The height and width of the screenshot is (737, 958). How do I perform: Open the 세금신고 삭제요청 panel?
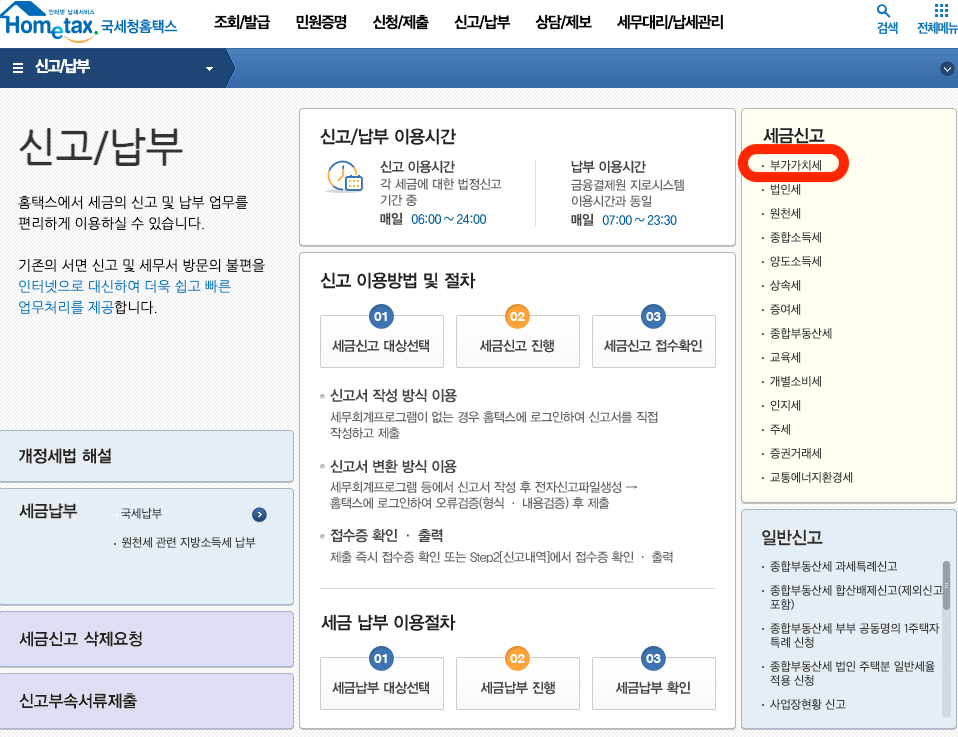146,639
